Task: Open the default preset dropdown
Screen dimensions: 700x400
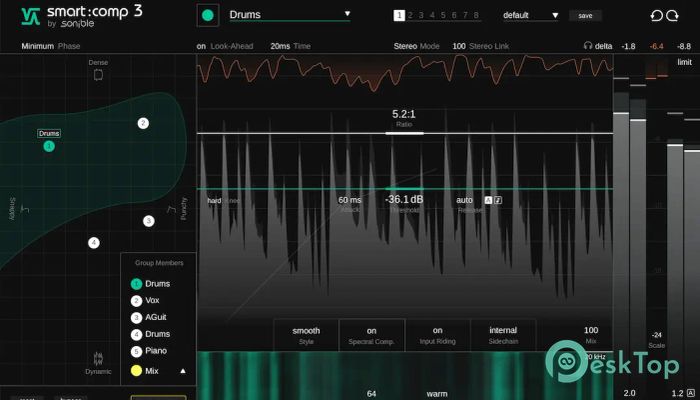Action: coord(530,15)
